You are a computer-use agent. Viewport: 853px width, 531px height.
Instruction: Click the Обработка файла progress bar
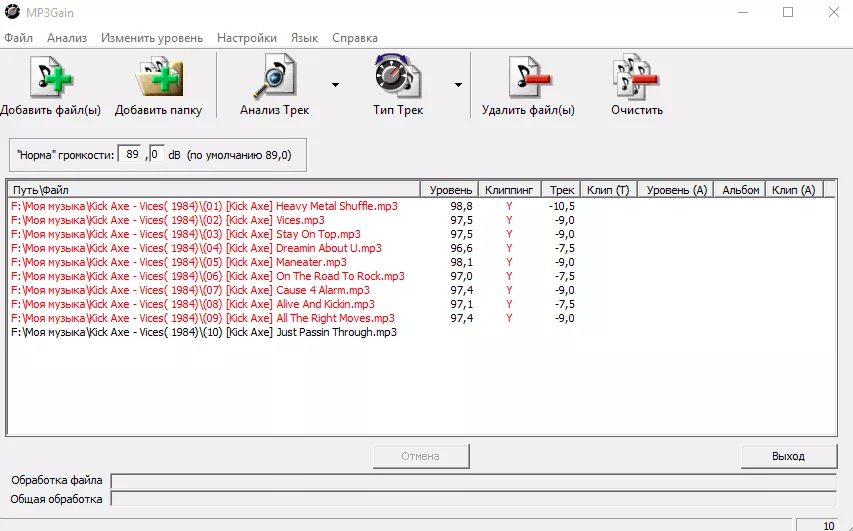pyautogui.click(x=473, y=481)
